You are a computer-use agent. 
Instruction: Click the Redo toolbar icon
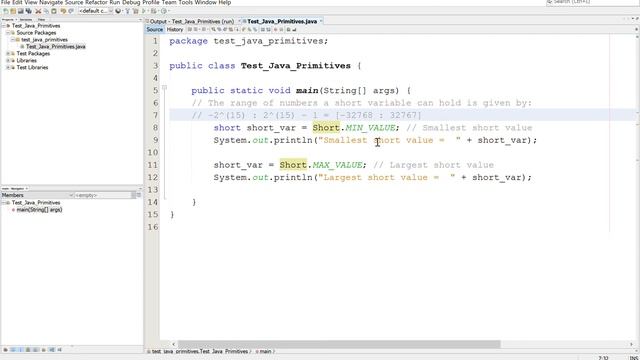[71, 11]
